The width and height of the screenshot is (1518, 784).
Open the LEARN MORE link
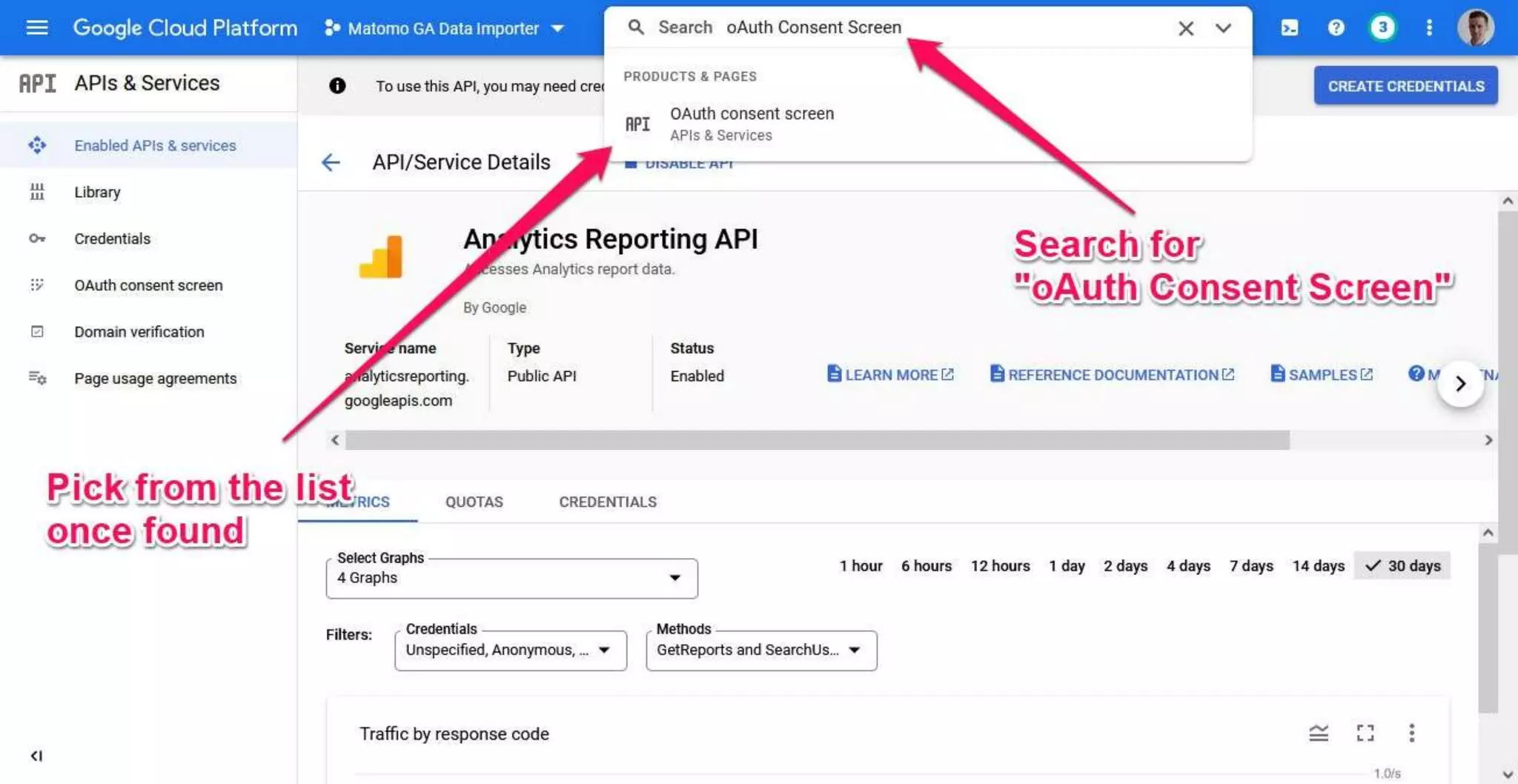[x=890, y=375]
